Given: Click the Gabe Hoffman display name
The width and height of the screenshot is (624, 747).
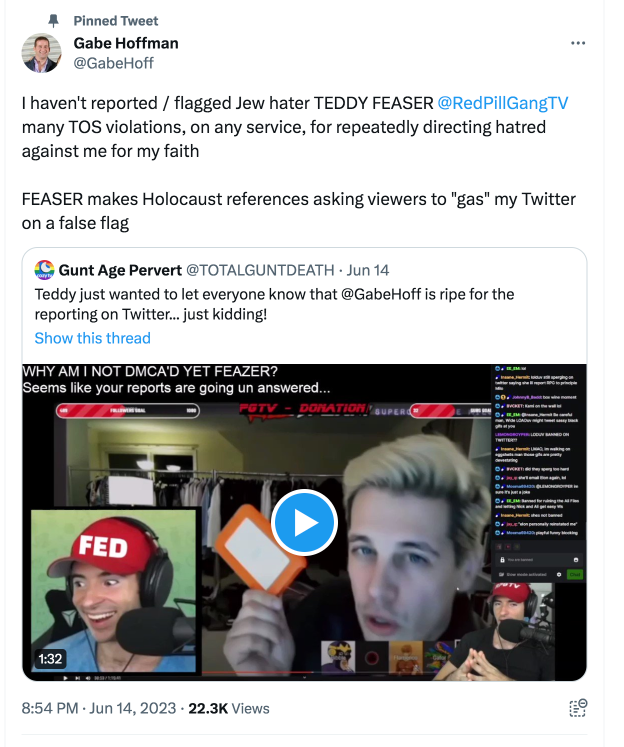Looking at the screenshot, I should 126,43.
